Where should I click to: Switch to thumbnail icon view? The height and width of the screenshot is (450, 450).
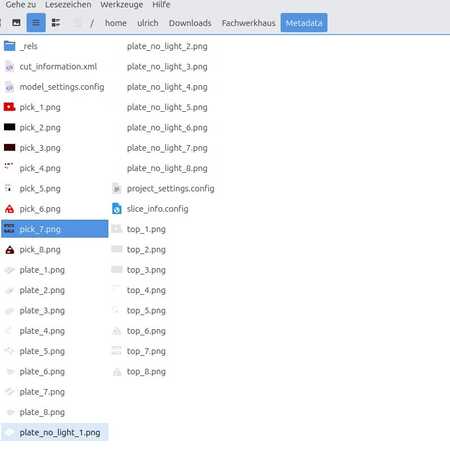point(16,23)
